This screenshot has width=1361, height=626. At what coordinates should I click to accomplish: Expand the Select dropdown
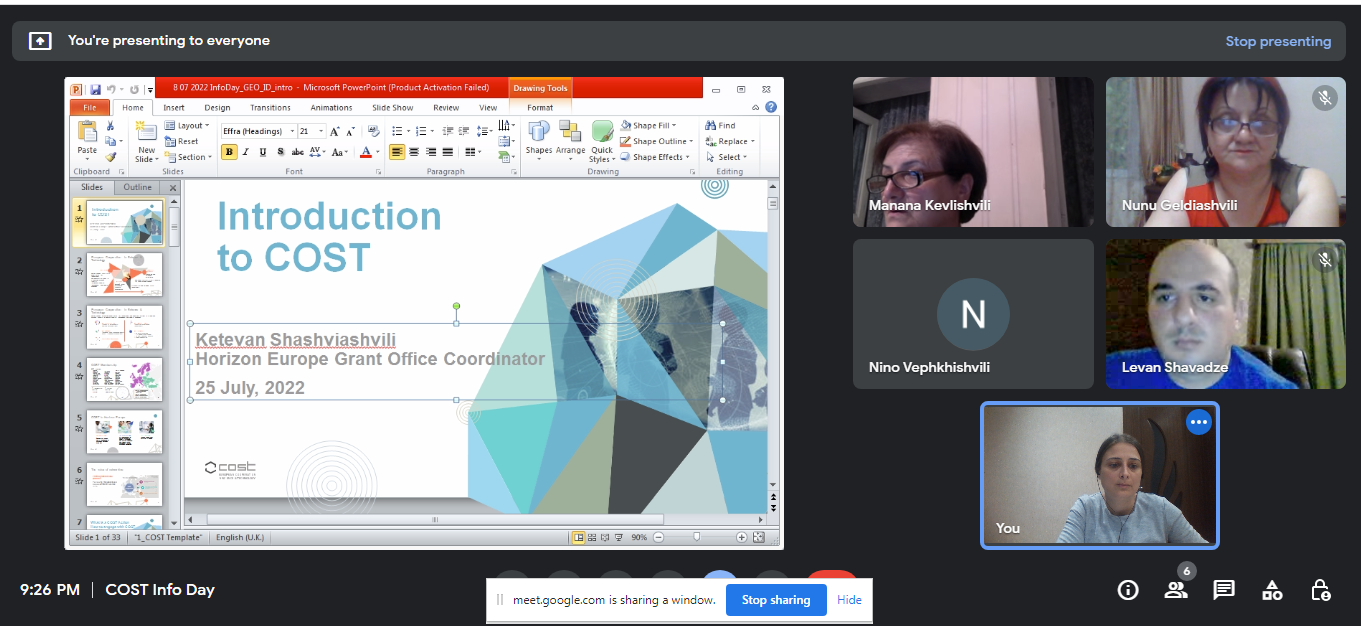tap(726, 157)
